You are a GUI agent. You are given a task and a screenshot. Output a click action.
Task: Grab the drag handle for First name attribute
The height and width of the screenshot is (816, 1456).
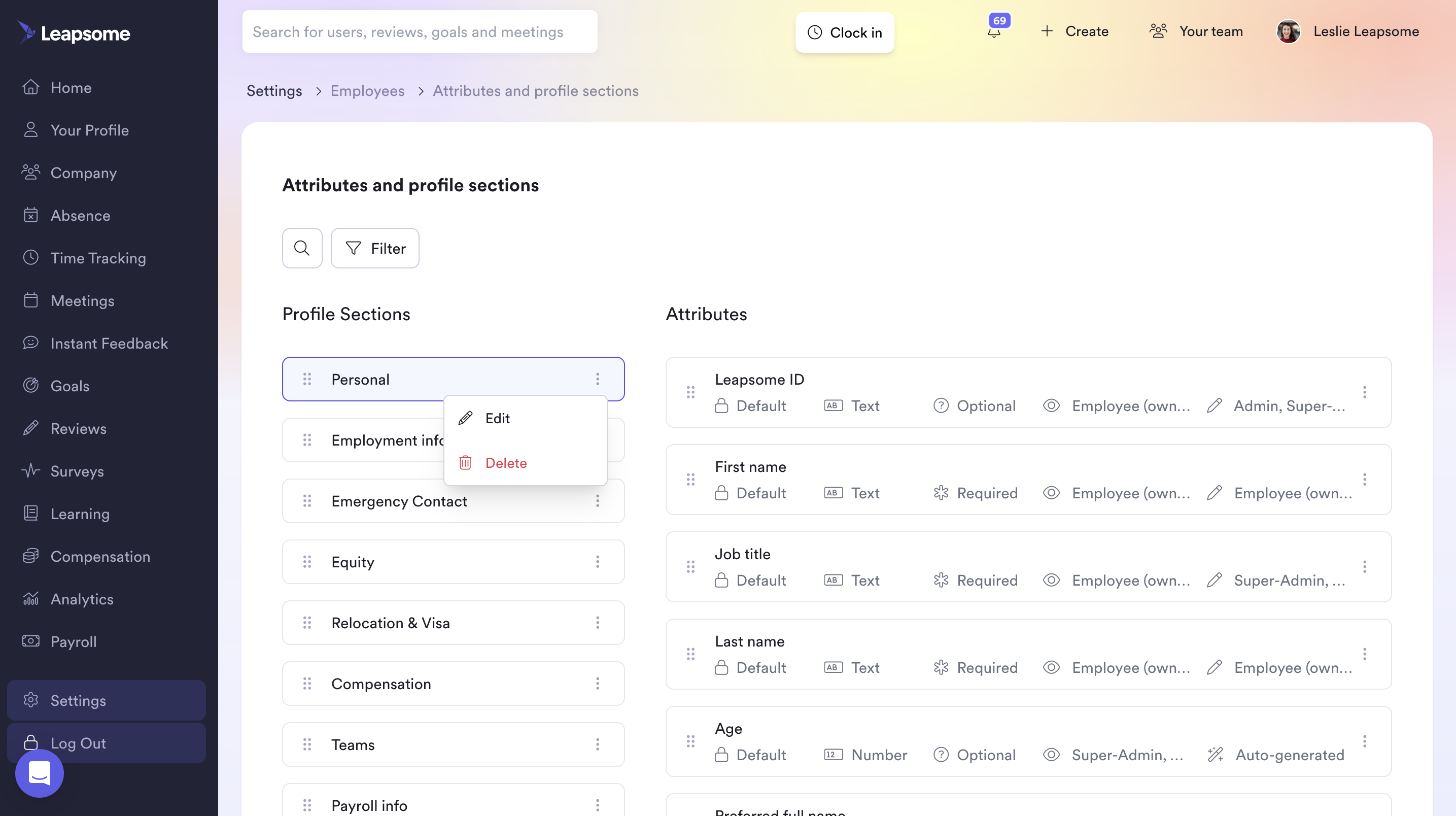(x=690, y=480)
